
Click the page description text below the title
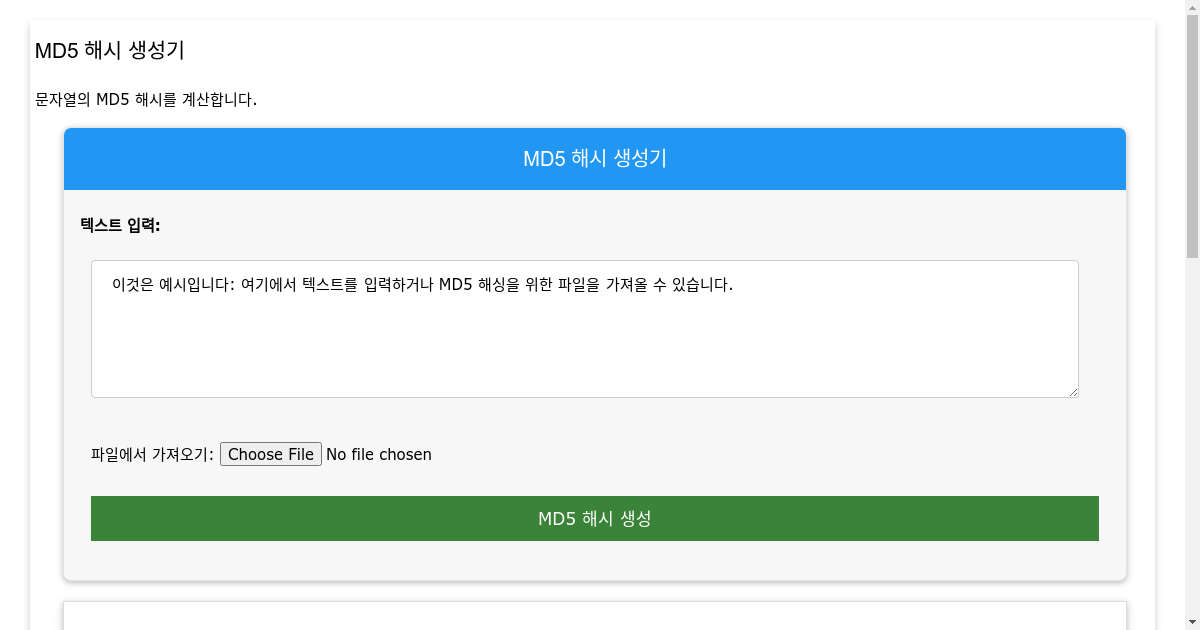(147, 99)
